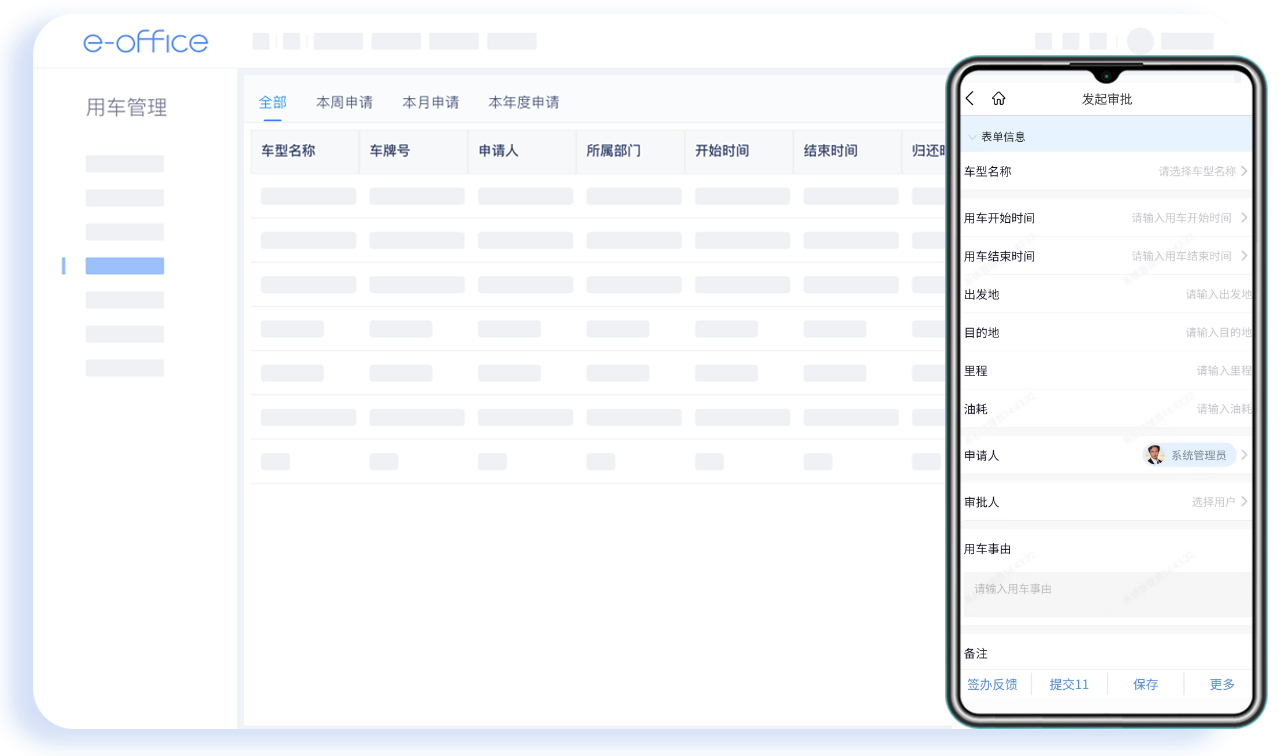The height and width of the screenshot is (756, 1278).
Task: Open the 用车结束时间 picker
Action: (x=1190, y=256)
